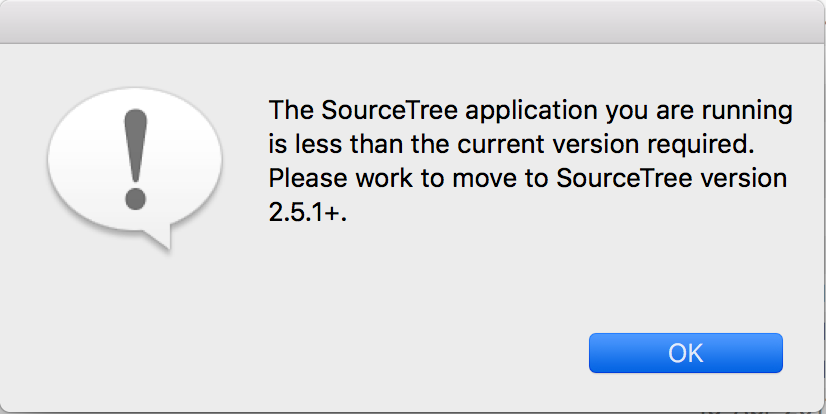Click the word 'SourceTree' in the first line
The height and width of the screenshot is (414, 826).
pyautogui.click(x=390, y=111)
